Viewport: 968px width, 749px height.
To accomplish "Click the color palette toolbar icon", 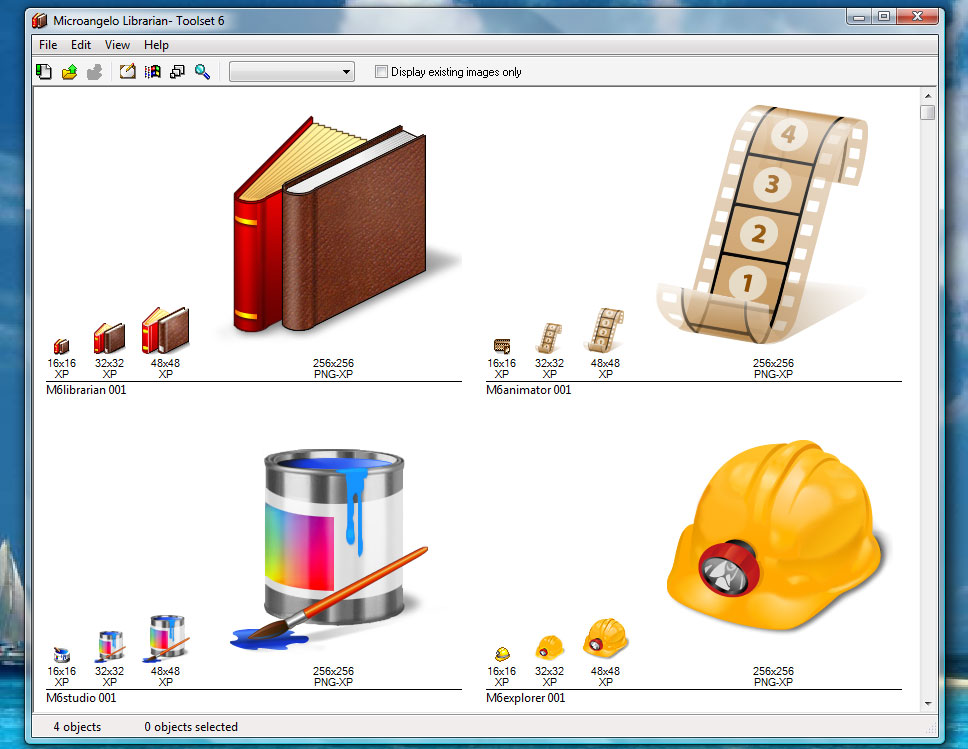I will (152, 72).
